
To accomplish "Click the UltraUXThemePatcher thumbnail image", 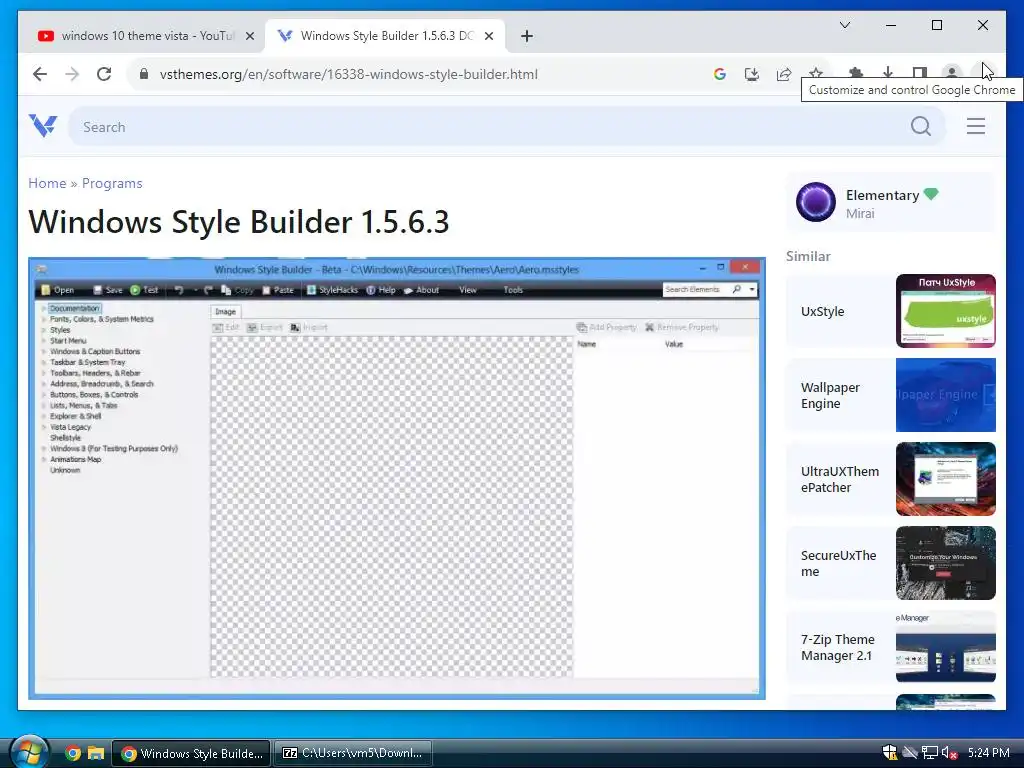I will coord(946,479).
